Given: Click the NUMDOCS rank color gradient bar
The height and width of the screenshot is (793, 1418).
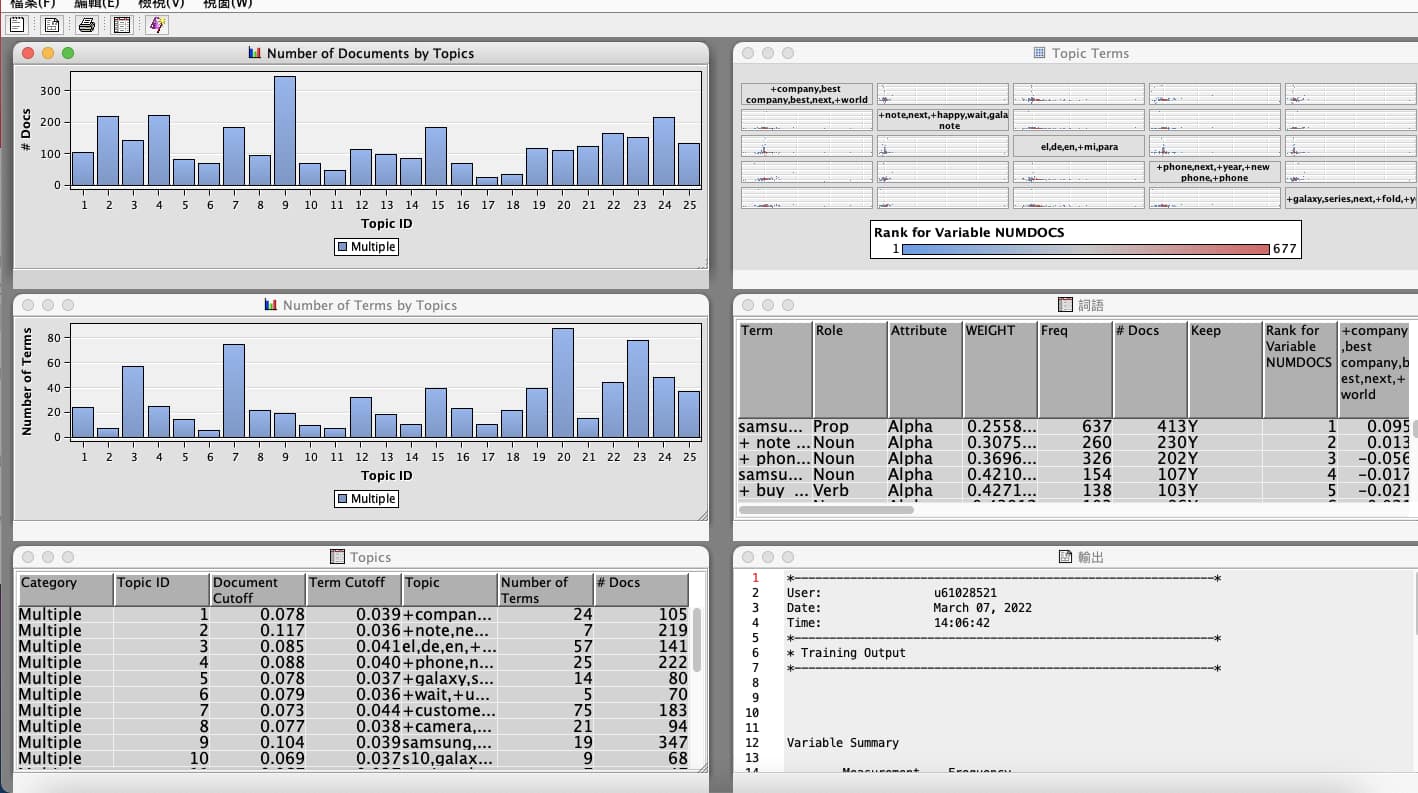Looking at the screenshot, I should coord(1085,249).
